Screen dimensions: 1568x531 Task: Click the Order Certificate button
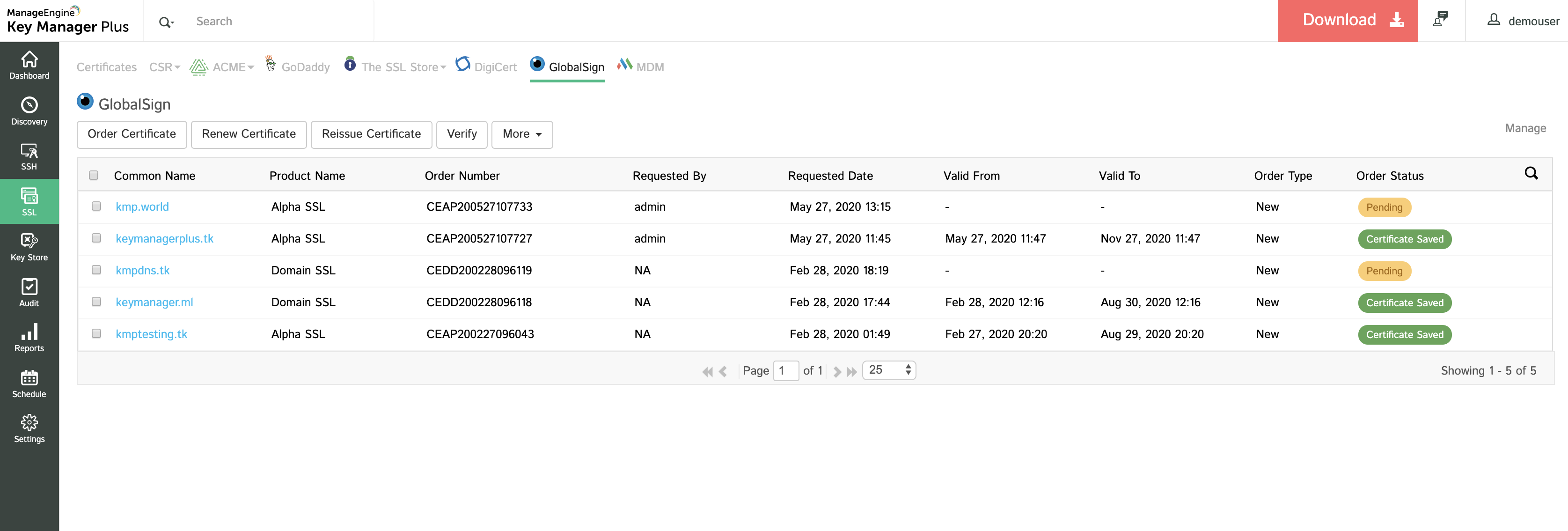tap(131, 133)
